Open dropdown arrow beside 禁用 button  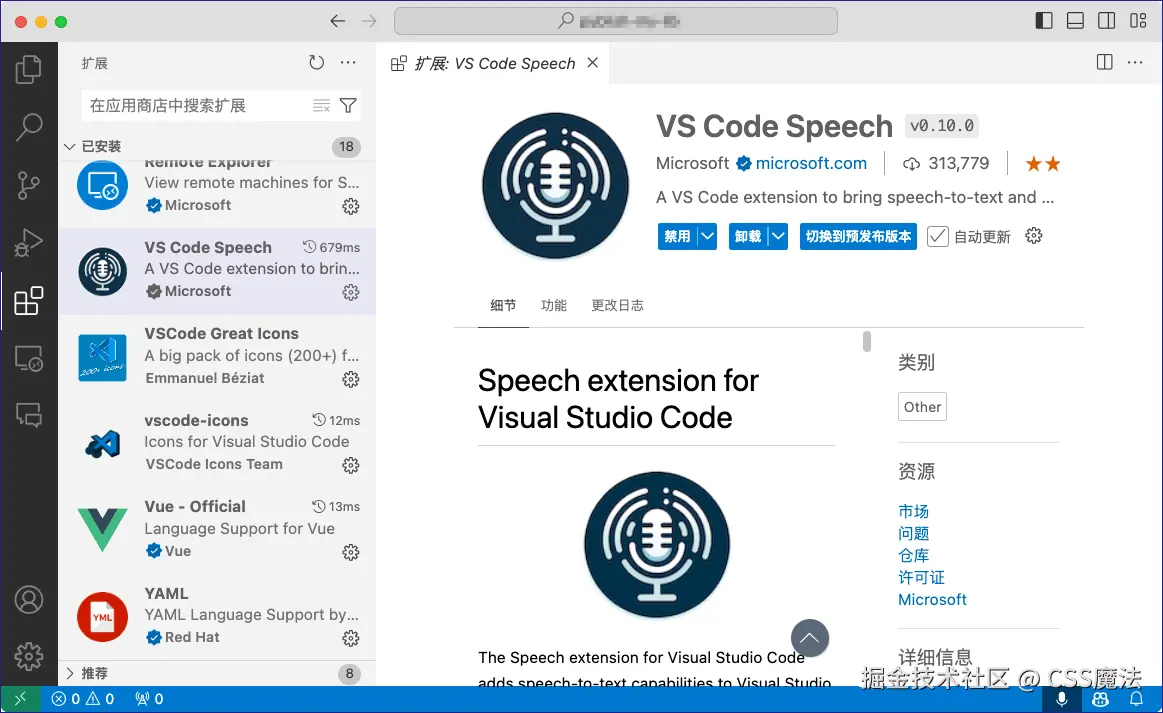(708, 237)
